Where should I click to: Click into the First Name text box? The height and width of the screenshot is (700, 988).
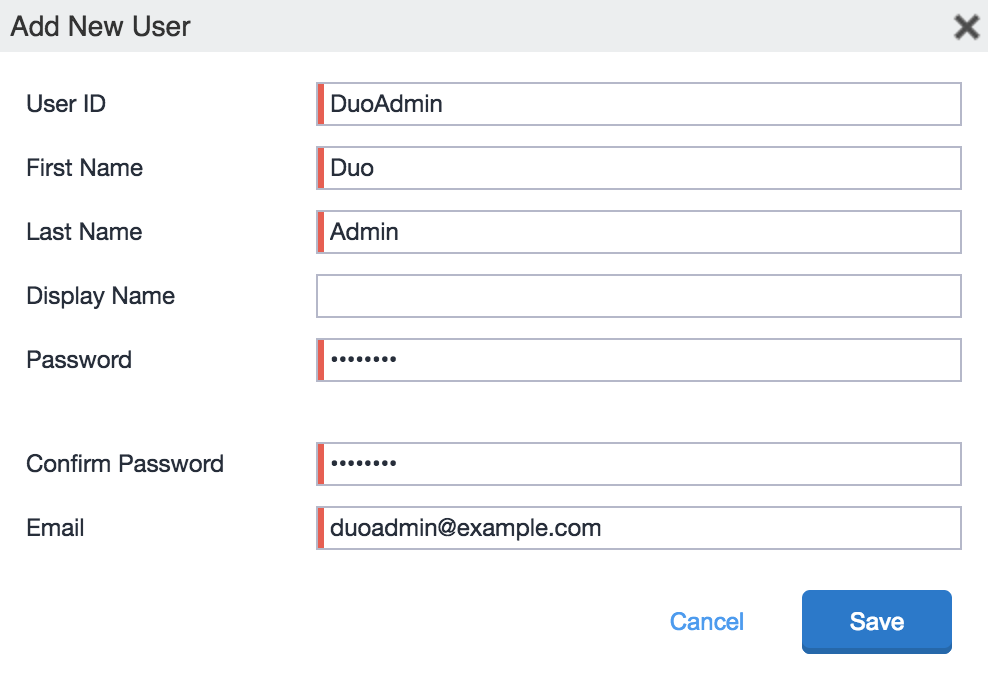[x=640, y=168]
